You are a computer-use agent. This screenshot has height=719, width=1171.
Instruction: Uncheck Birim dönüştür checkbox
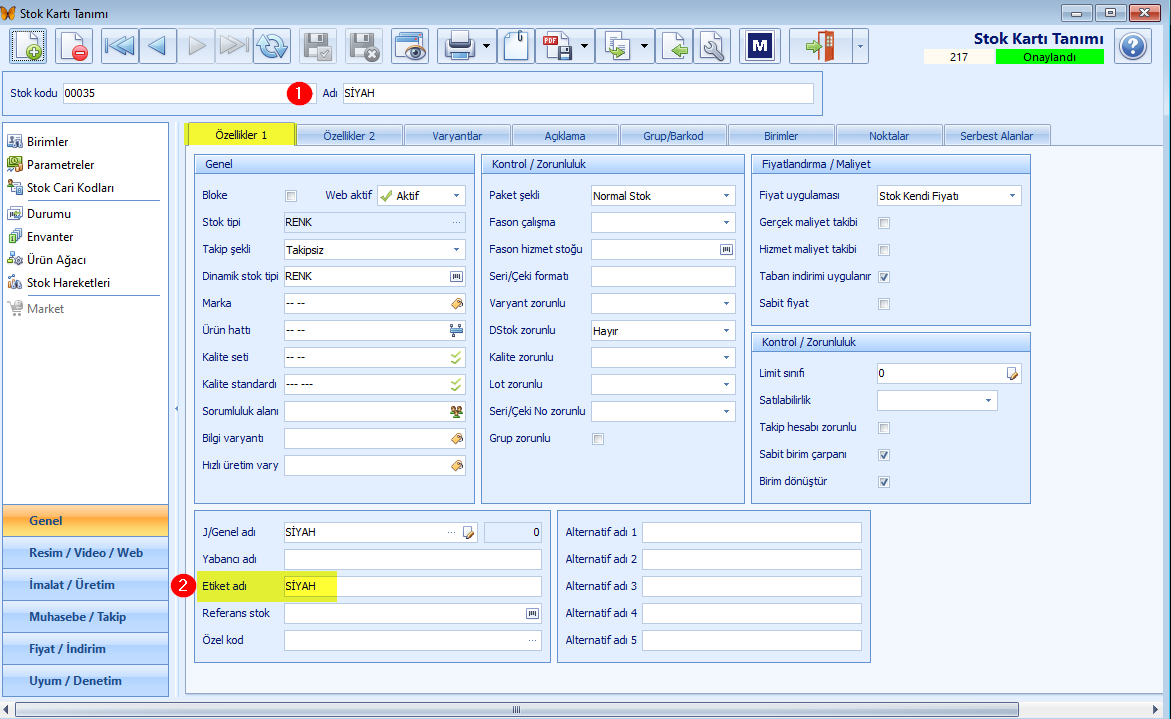(884, 482)
